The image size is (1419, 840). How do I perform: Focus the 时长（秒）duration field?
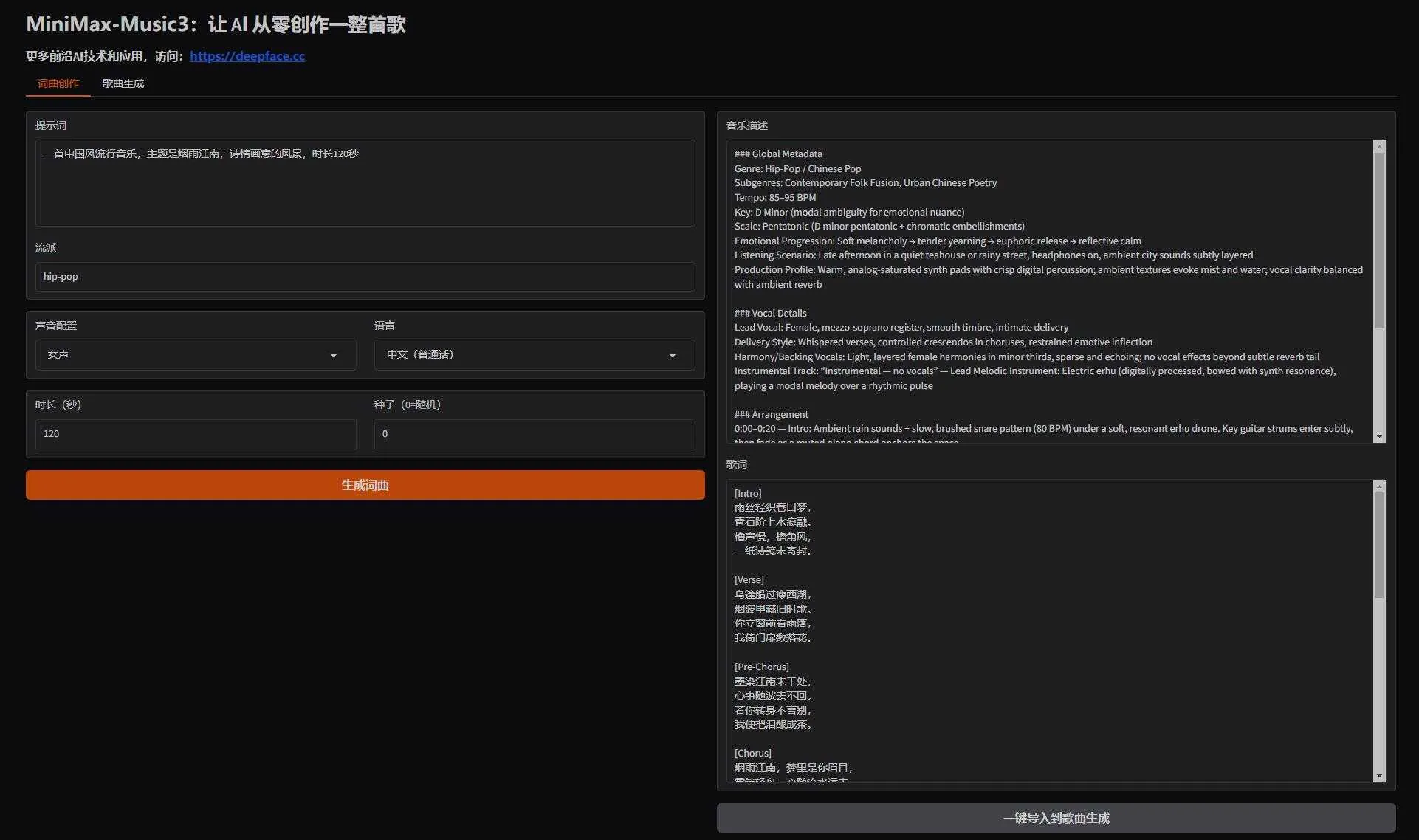pos(196,434)
